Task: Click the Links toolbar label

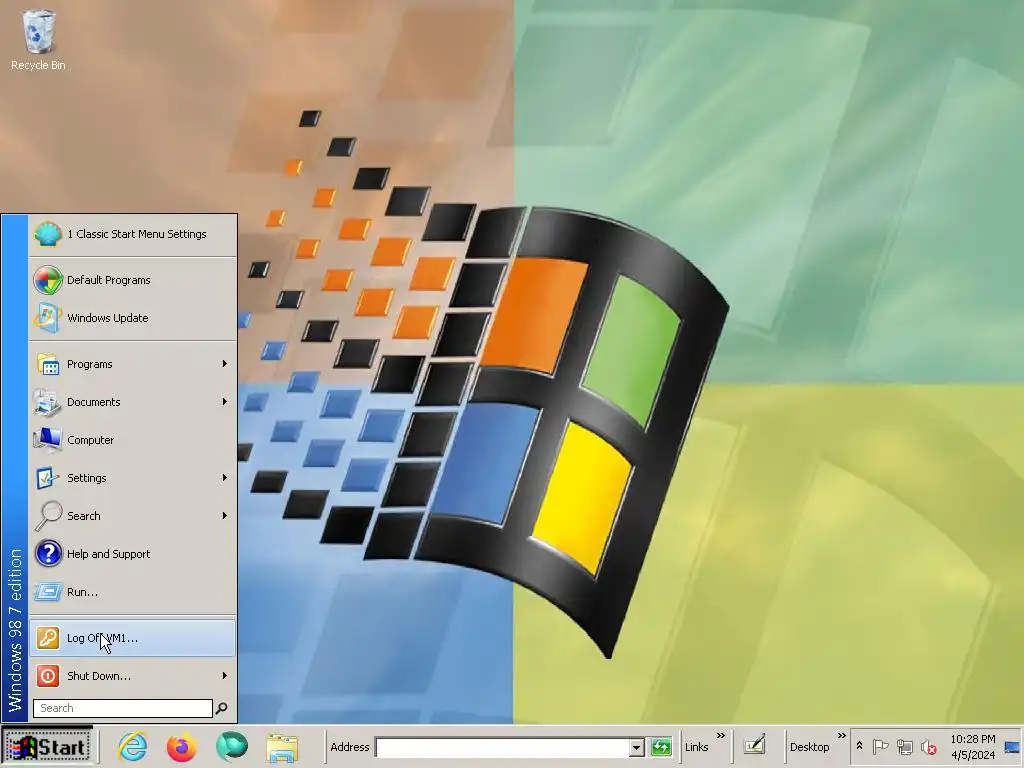Action: coord(696,747)
